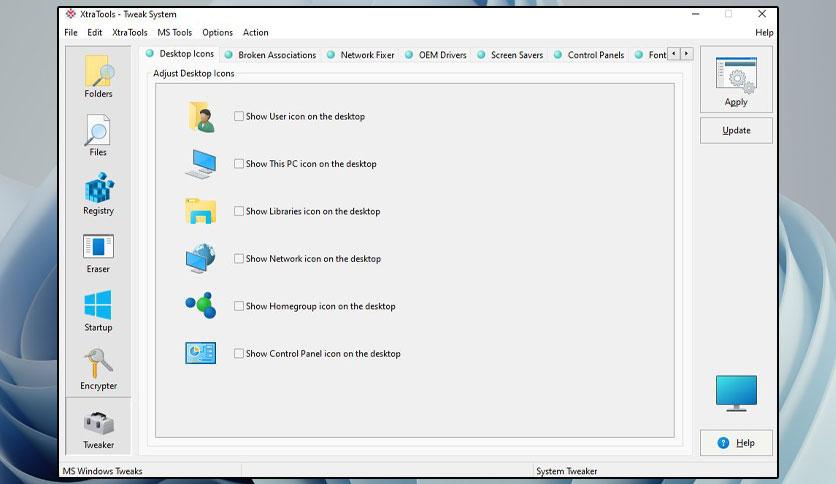Click the Control Panel icon image
This screenshot has height=484, width=836.
pos(200,353)
